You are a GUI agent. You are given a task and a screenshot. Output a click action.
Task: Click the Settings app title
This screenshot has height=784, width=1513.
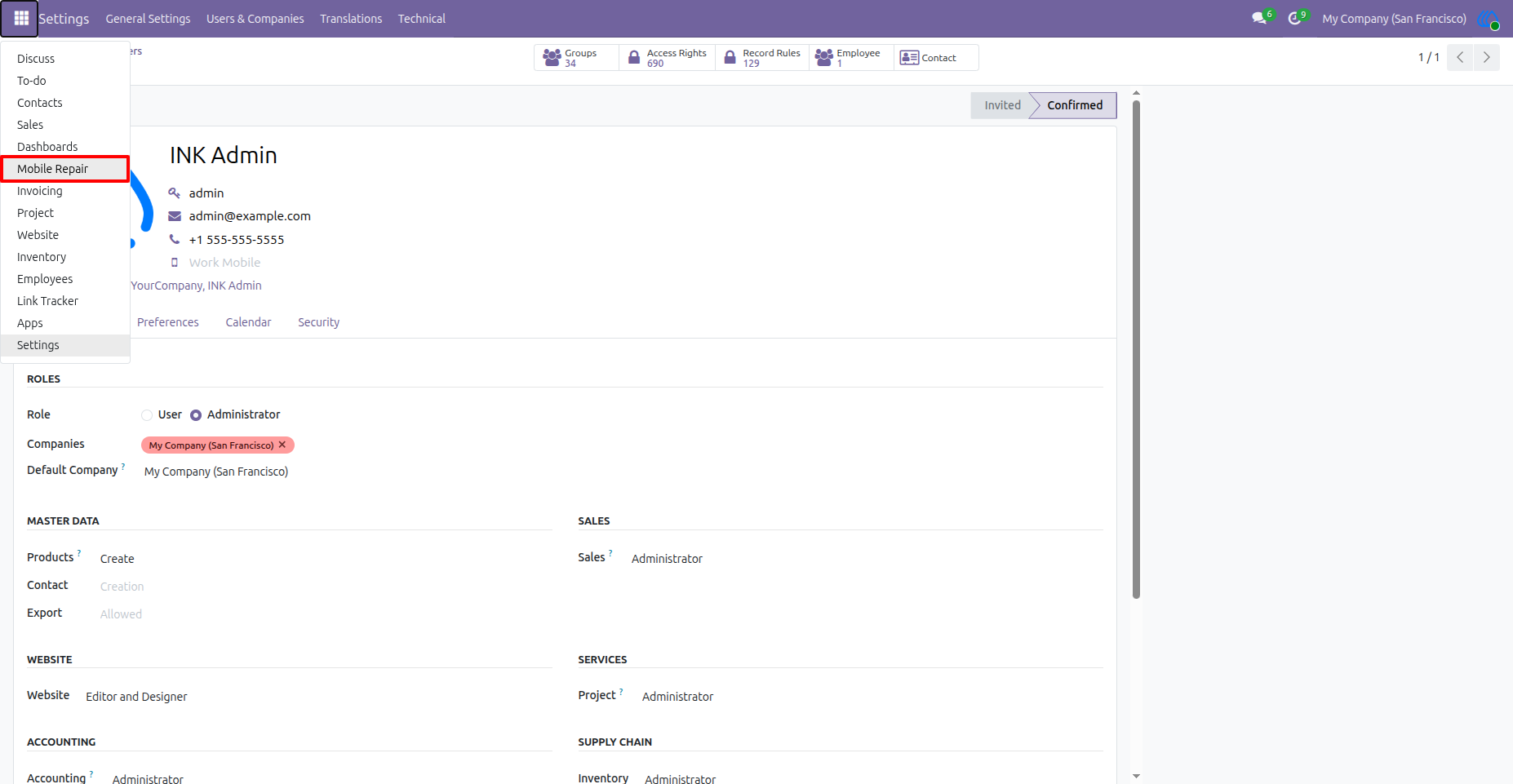[64, 19]
